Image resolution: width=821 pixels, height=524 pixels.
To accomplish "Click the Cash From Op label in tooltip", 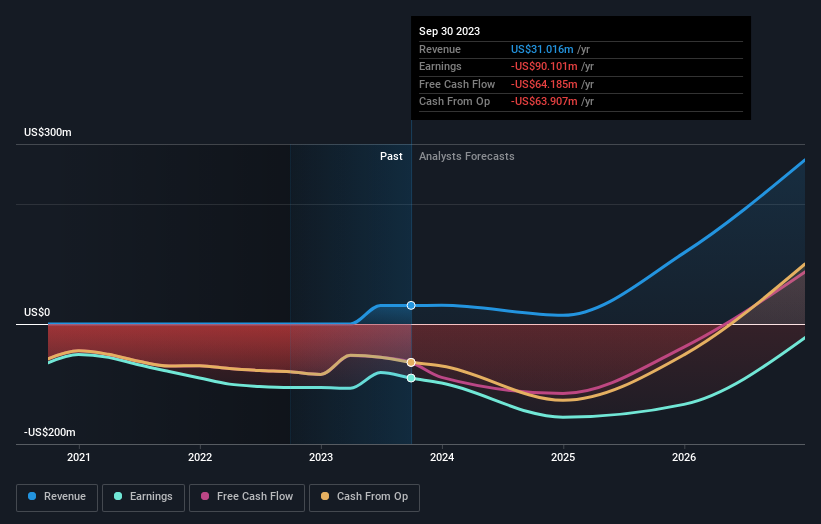I will [454, 102].
